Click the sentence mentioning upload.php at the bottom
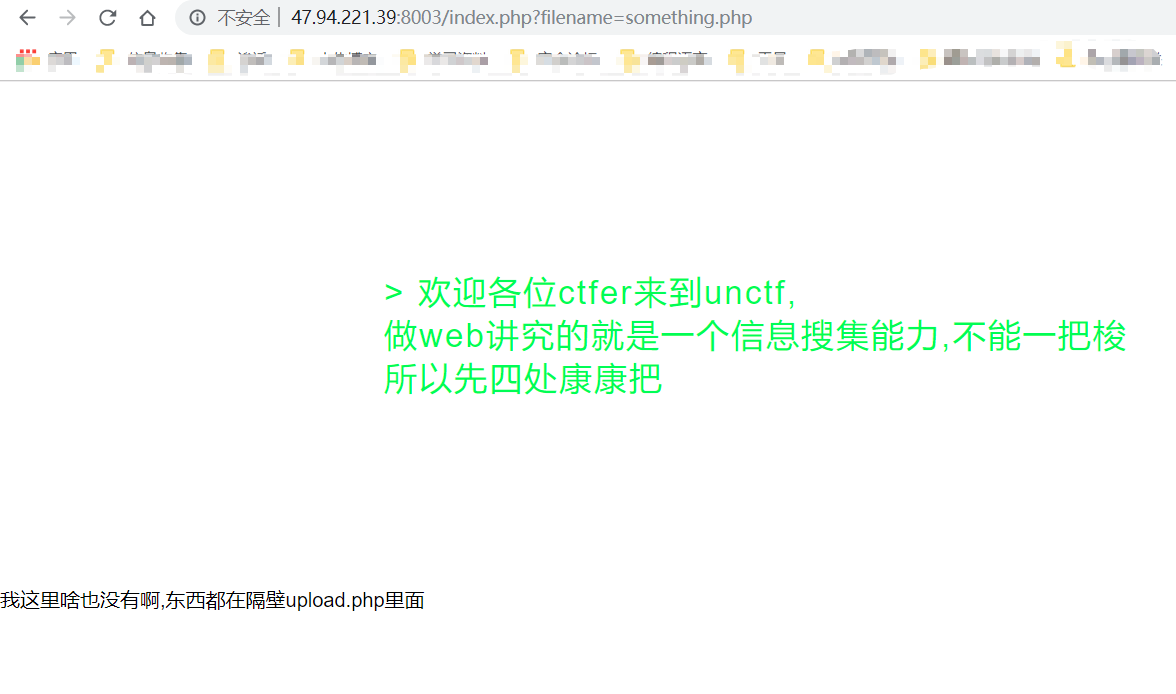The height and width of the screenshot is (694, 1176). tap(212, 600)
